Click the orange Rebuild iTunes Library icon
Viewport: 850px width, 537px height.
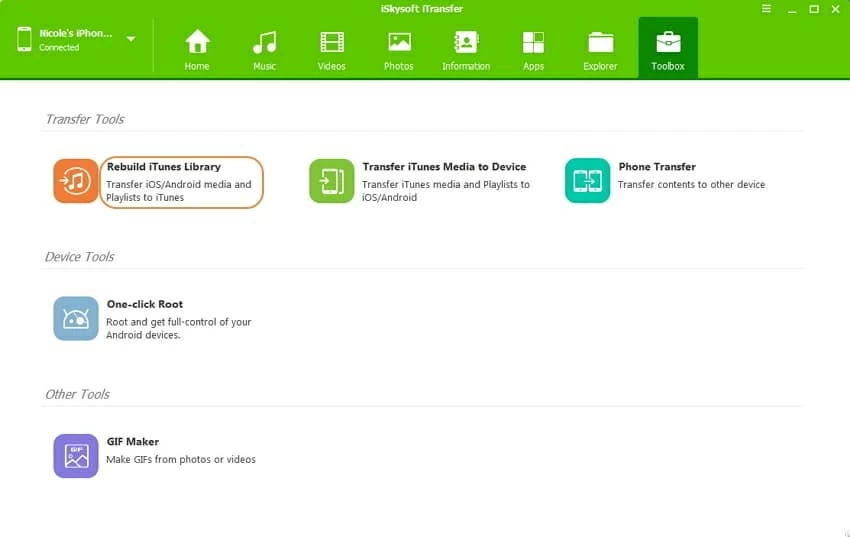click(76, 181)
